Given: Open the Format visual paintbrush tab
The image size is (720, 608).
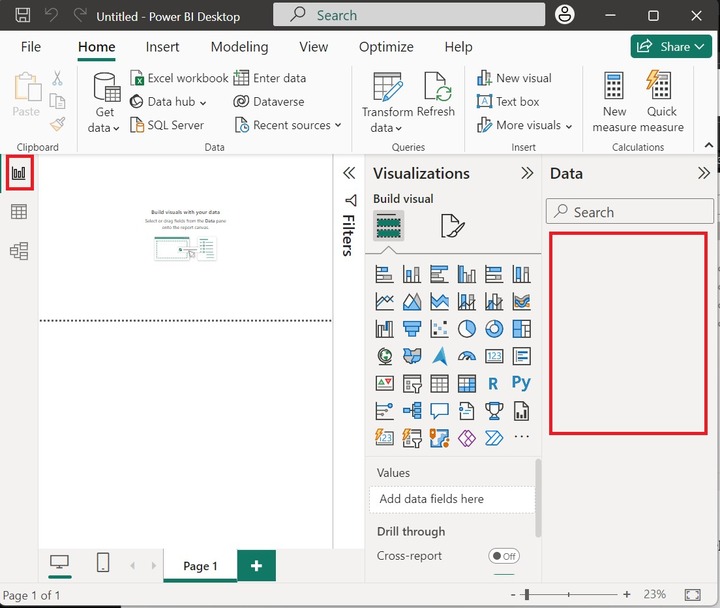Looking at the screenshot, I should (452, 225).
